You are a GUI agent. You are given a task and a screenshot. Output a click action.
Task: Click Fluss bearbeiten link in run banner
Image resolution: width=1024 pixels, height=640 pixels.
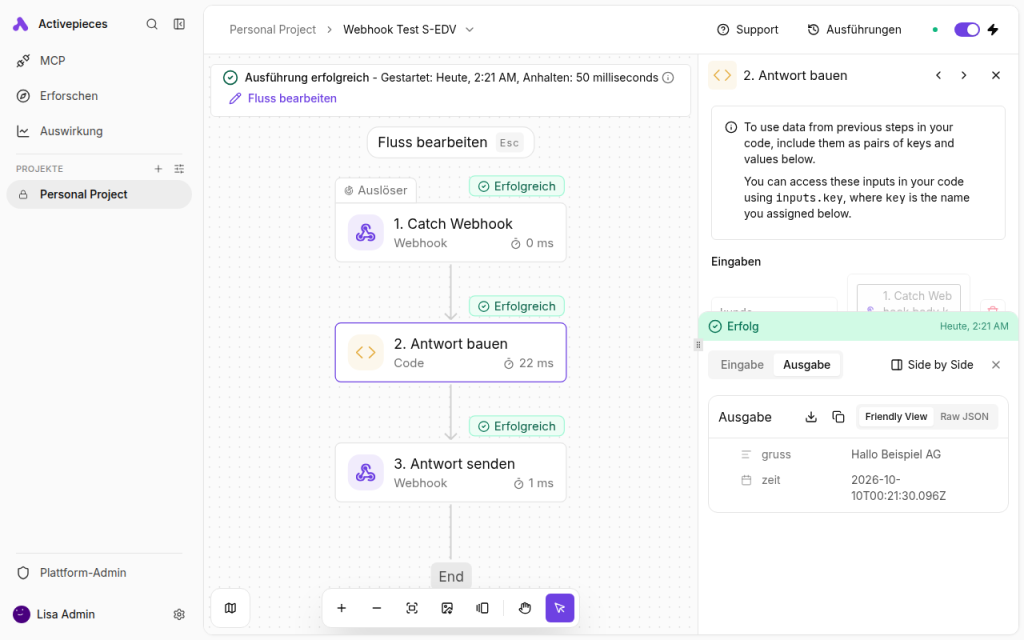(x=283, y=99)
